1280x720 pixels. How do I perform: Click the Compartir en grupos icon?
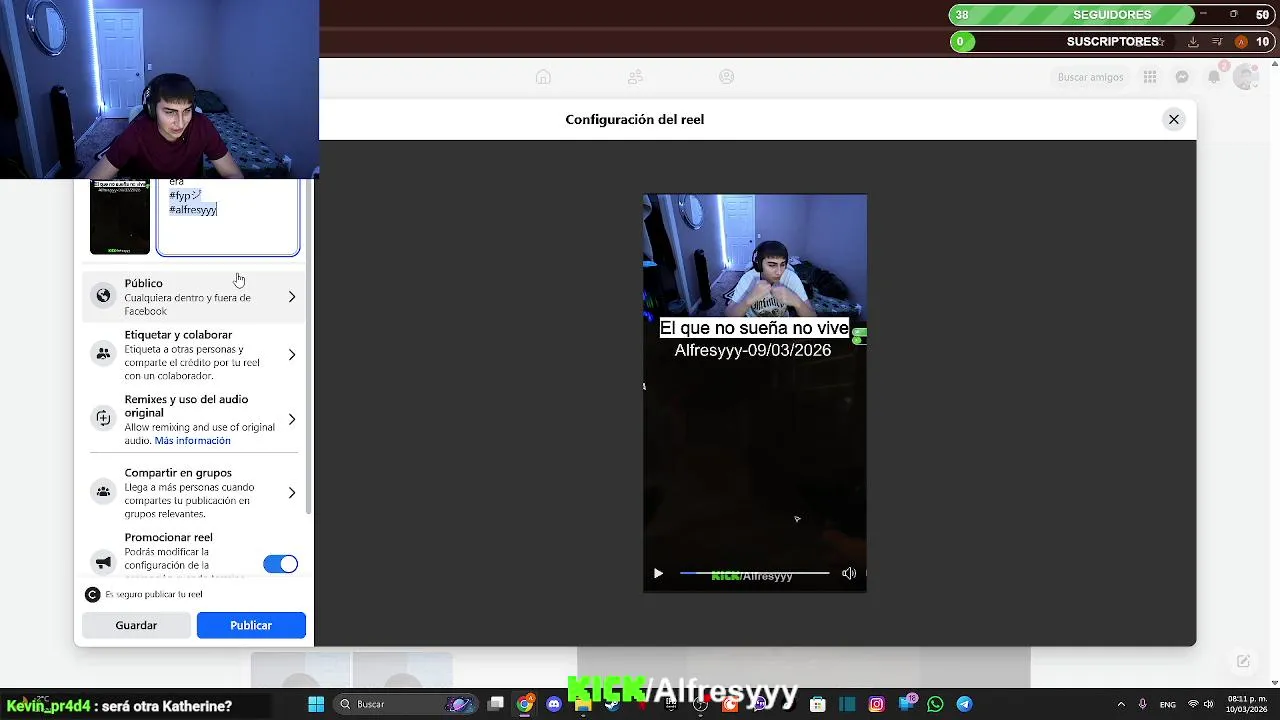tap(103, 492)
